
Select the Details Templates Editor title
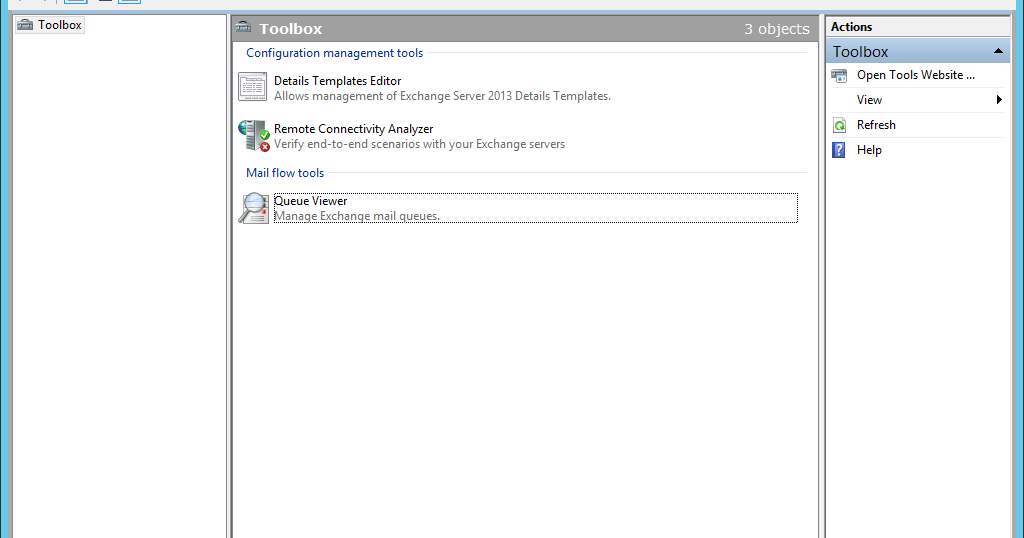point(338,81)
